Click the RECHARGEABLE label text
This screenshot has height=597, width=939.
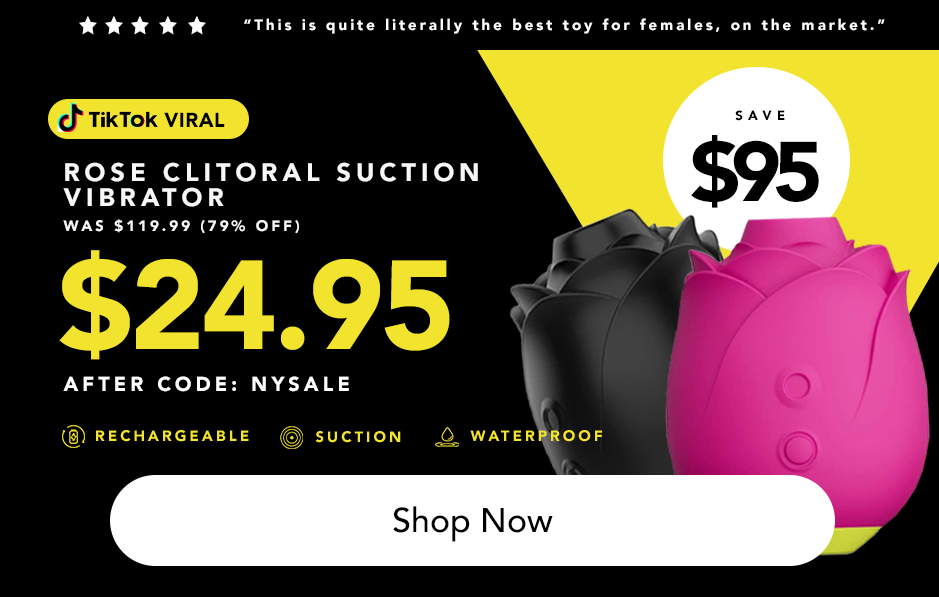[172, 436]
